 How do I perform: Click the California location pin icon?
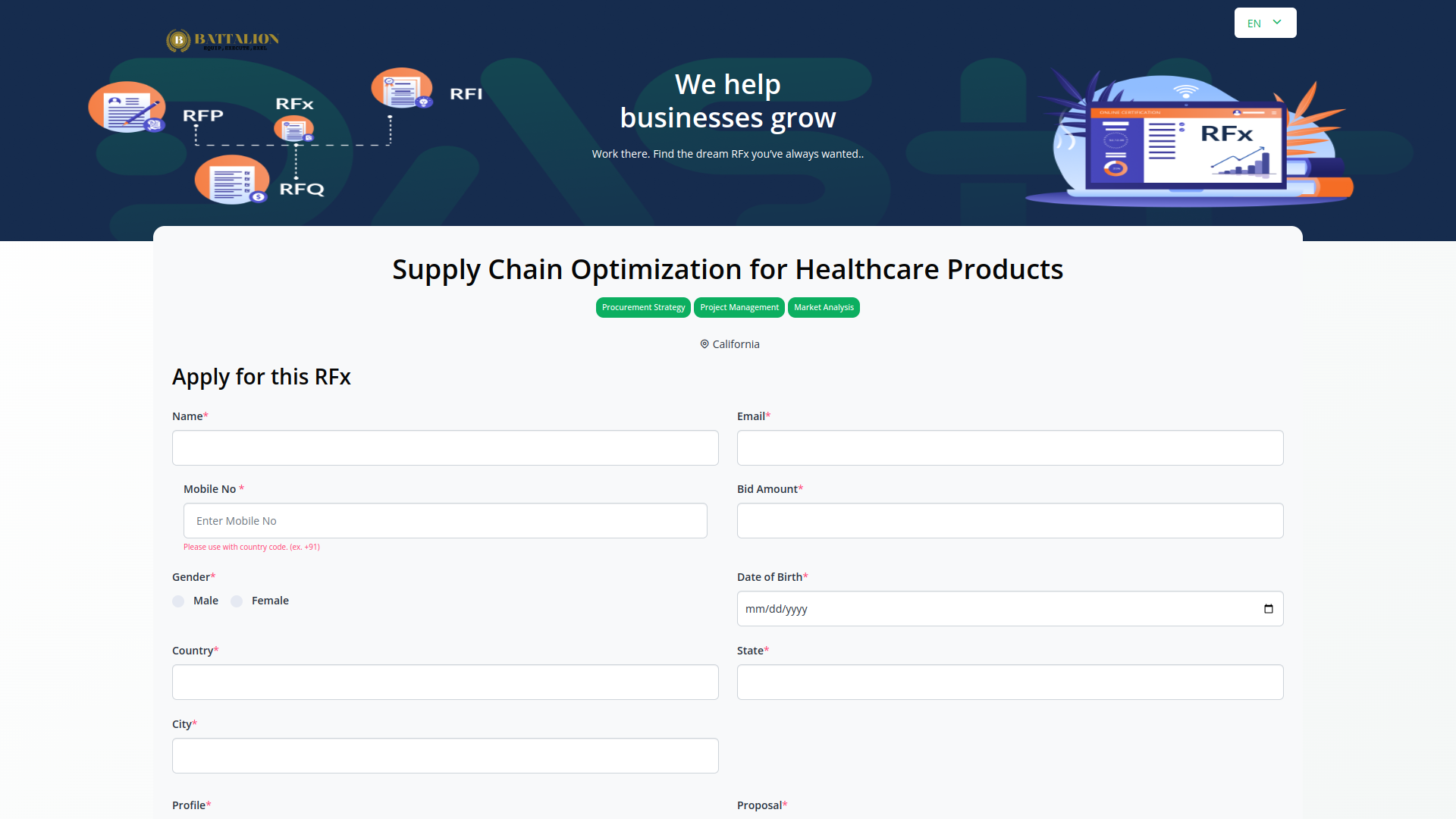tap(704, 344)
